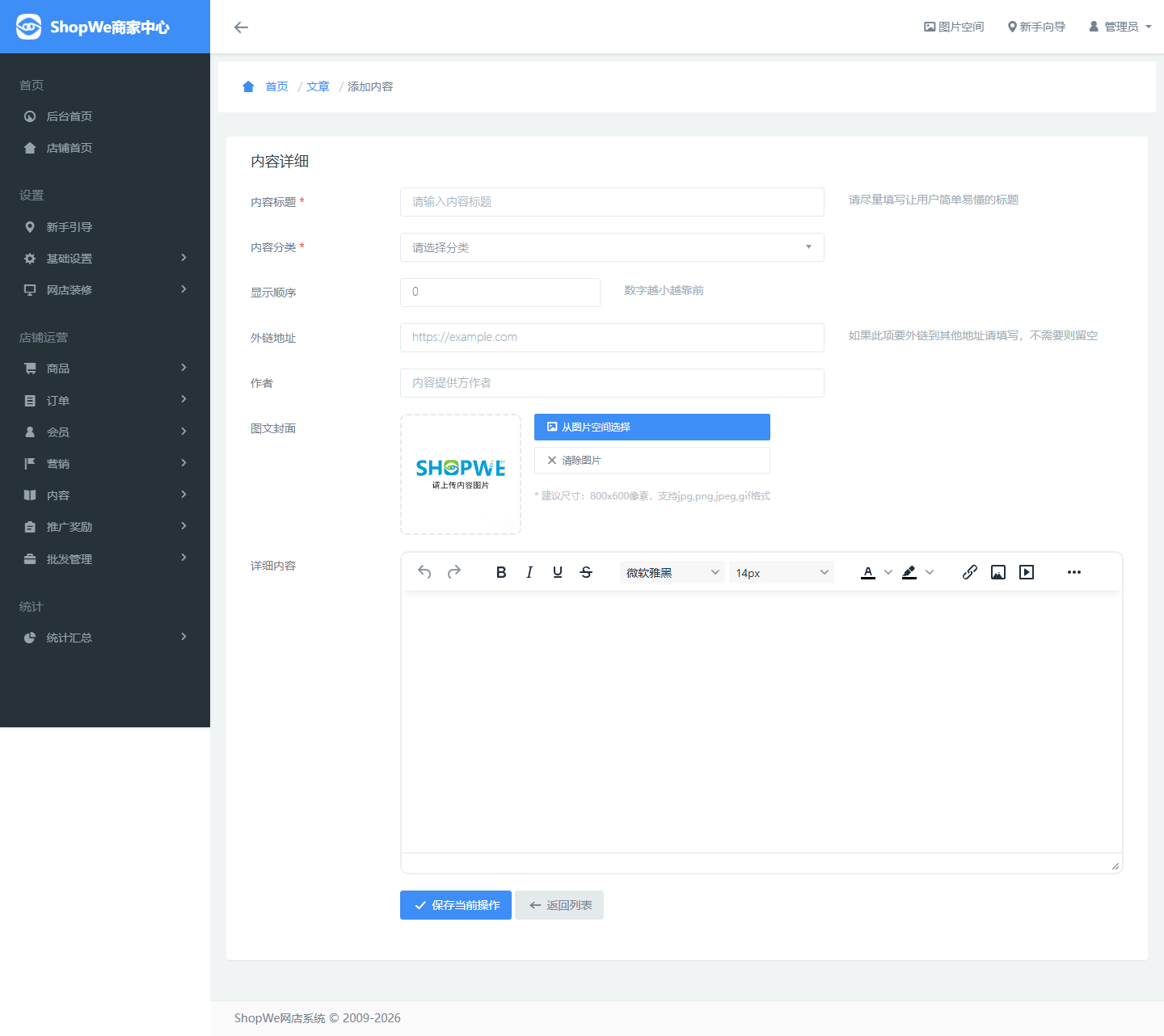Focus the 作者 input field
This screenshot has width=1164, height=1036.
pos(612,383)
